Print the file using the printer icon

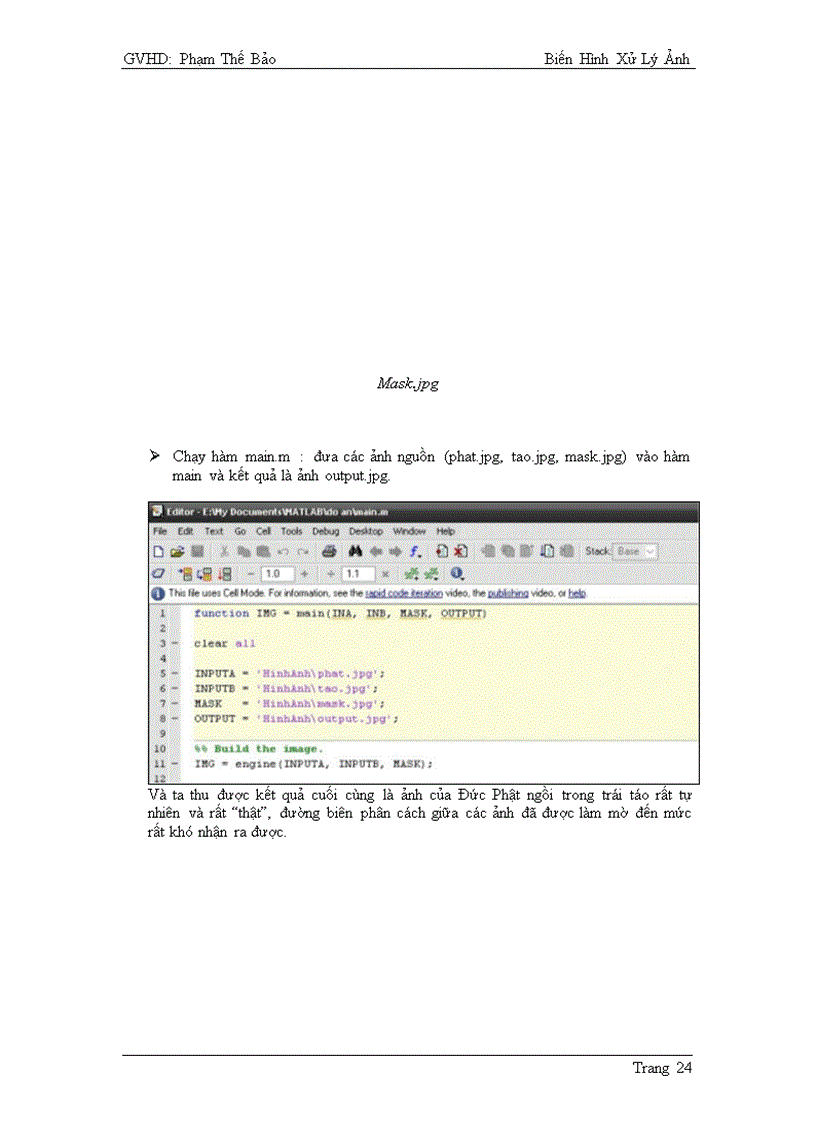(x=329, y=551)
